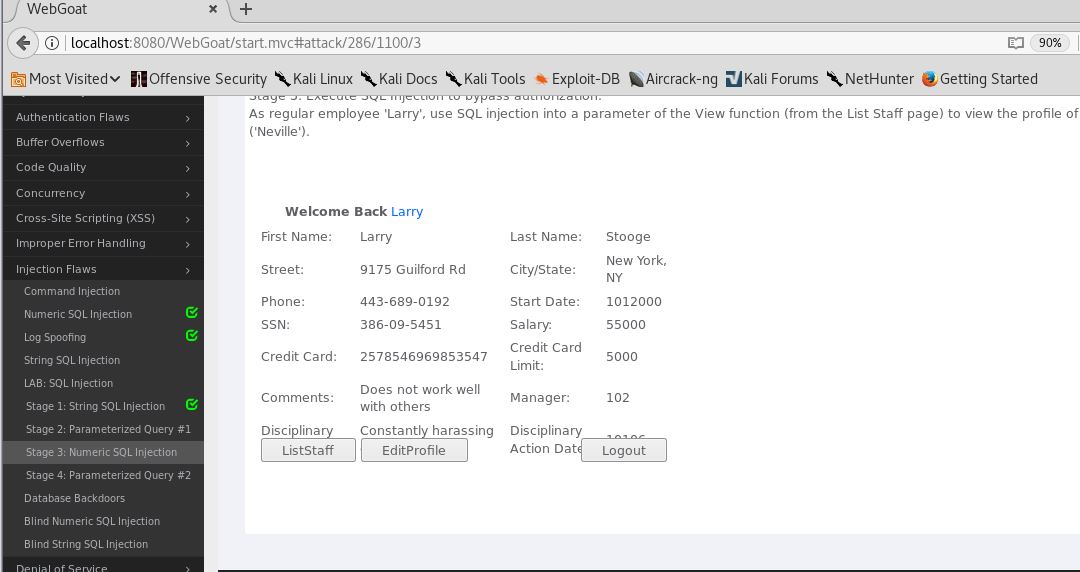Select the last name Stooge

628,237
